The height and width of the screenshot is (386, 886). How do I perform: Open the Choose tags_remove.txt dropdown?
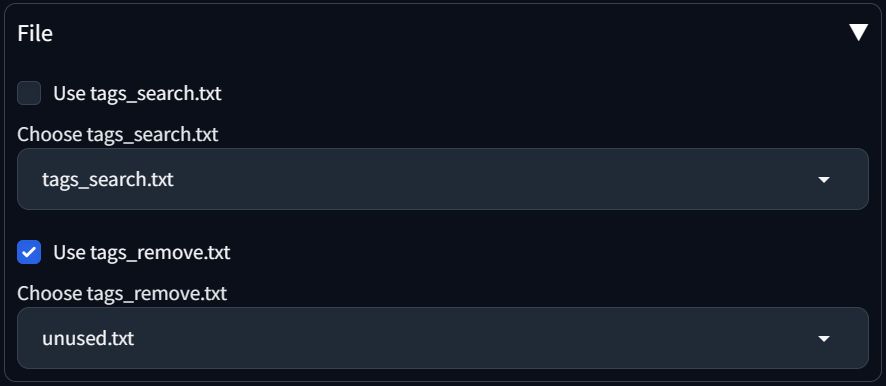click(x=442, y=338)
